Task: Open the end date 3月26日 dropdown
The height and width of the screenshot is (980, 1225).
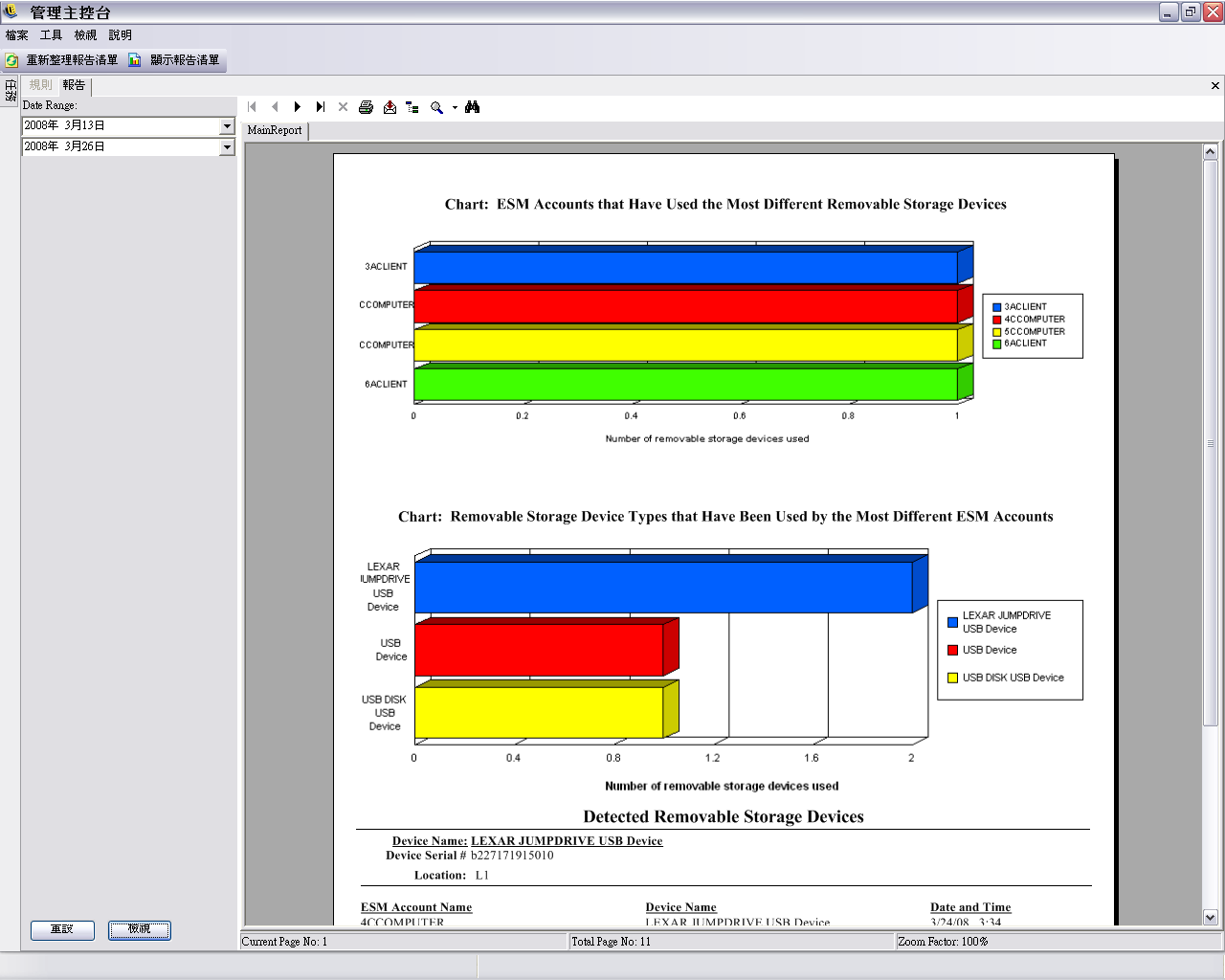Action: 227,147
